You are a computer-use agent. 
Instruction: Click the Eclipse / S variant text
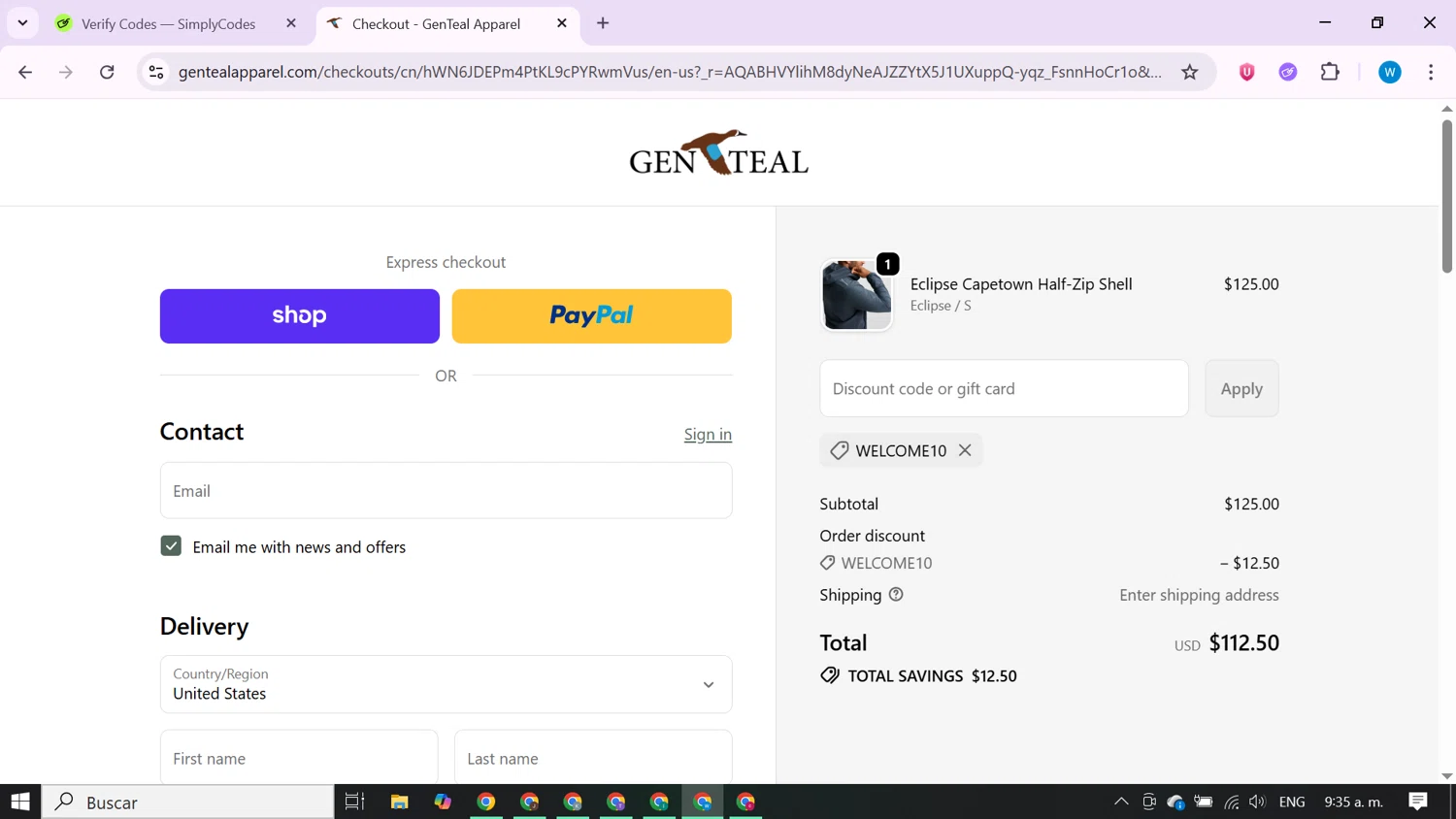[x=941, y=306]
